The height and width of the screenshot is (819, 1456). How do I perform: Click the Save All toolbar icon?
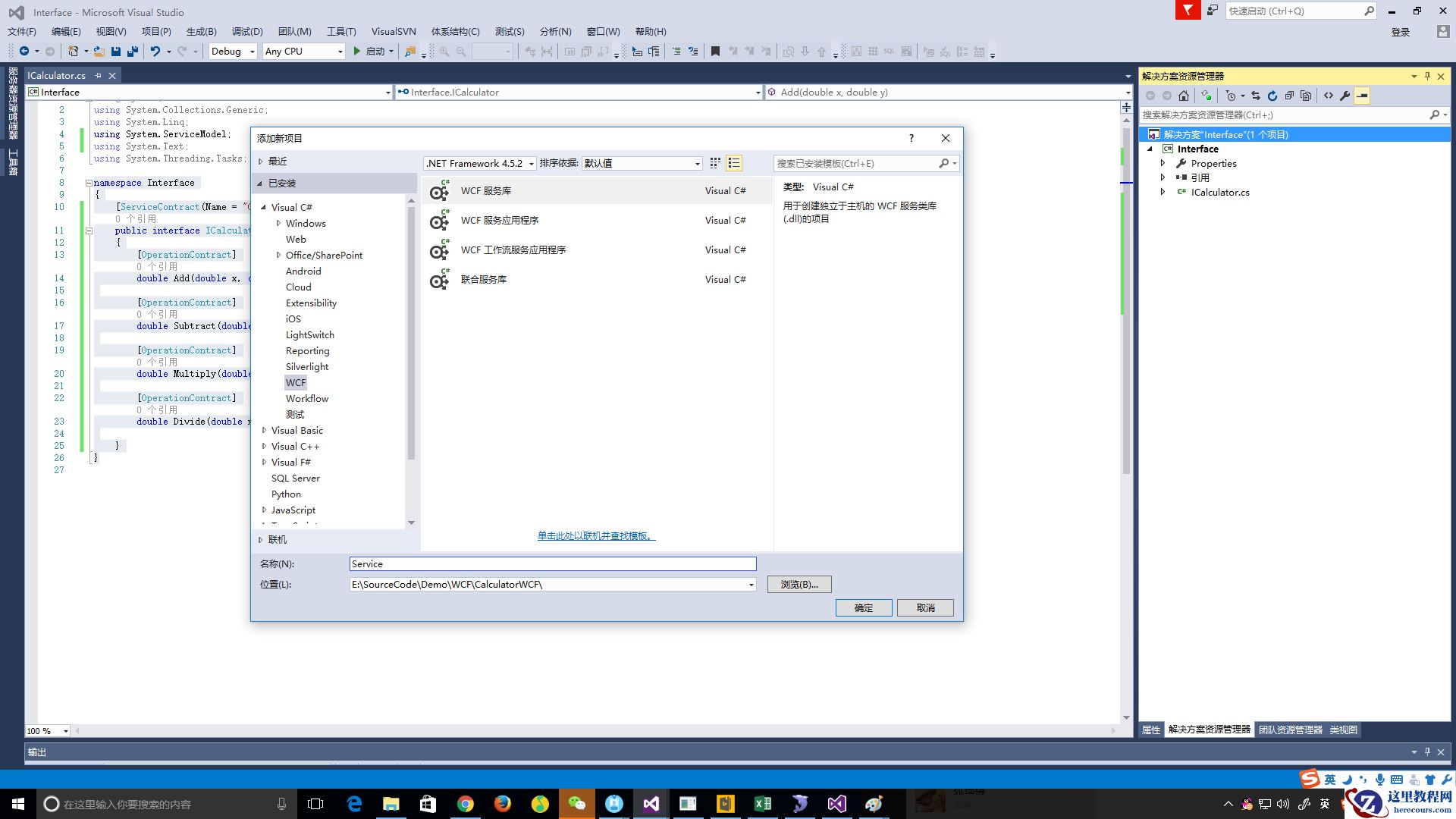[133, 52]
